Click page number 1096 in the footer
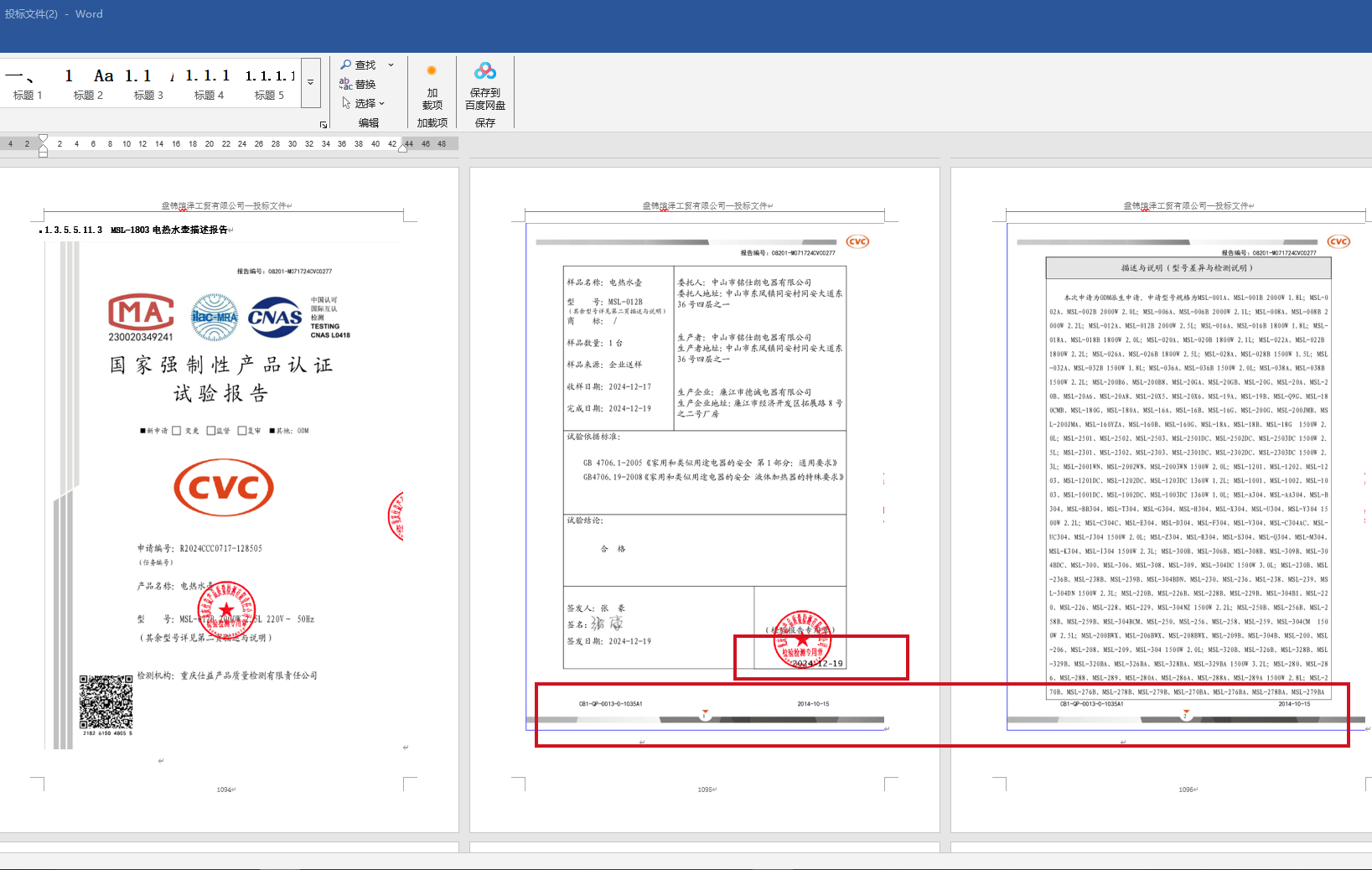 pyautogui.click(x=1187, y=790)
